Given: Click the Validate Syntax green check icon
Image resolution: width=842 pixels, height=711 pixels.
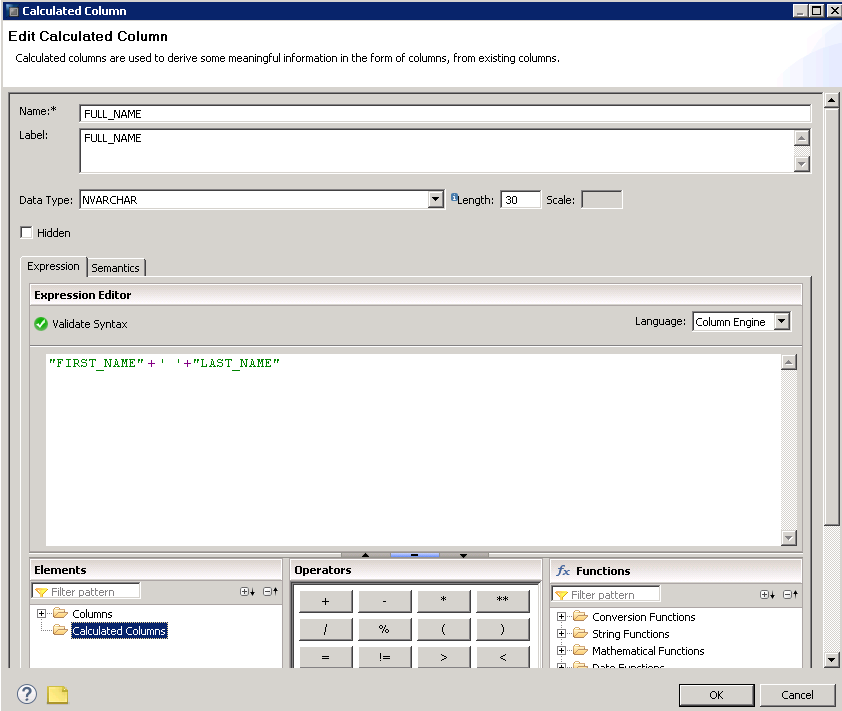Looking at the screenshot, I should (41, 324).
